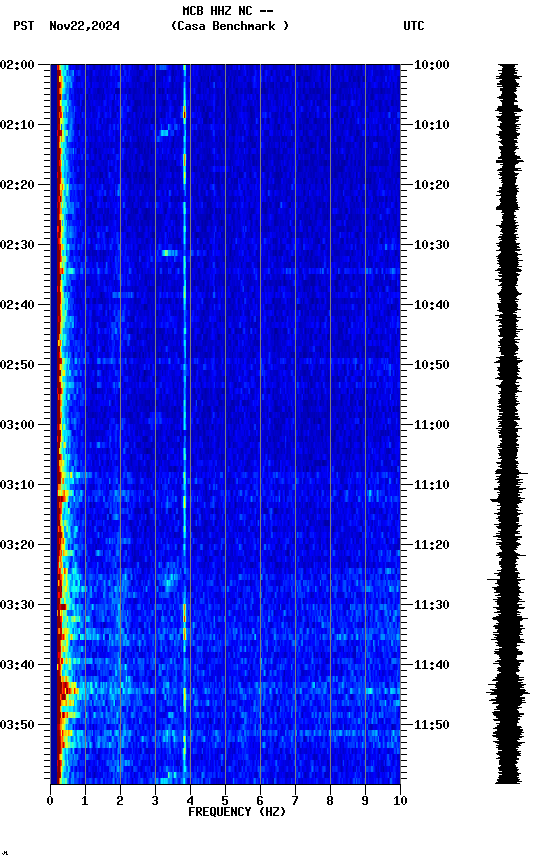The height and width of the screenshot is (864, 552).
Task: Click the 'FREQUENCY (HZ)' axis title
Action: click(x=237, y=812)
